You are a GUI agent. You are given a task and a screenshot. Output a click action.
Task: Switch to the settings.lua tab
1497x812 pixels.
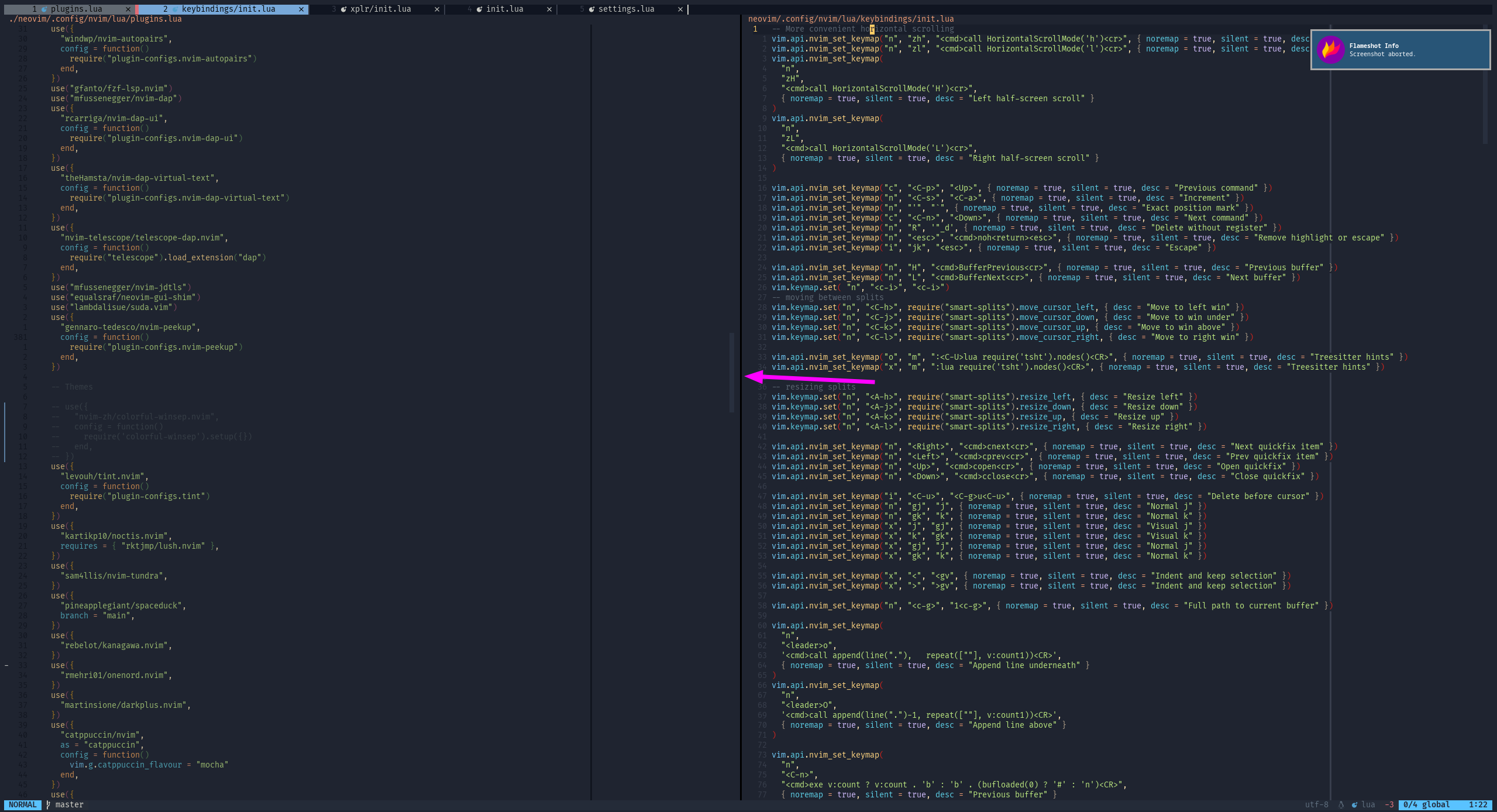(x=626, y=9)
